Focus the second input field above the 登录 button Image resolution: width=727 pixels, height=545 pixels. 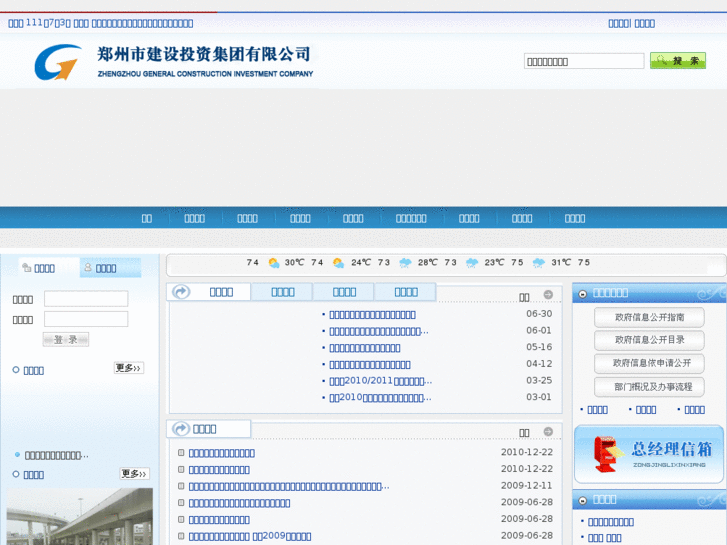coord(86,319)
